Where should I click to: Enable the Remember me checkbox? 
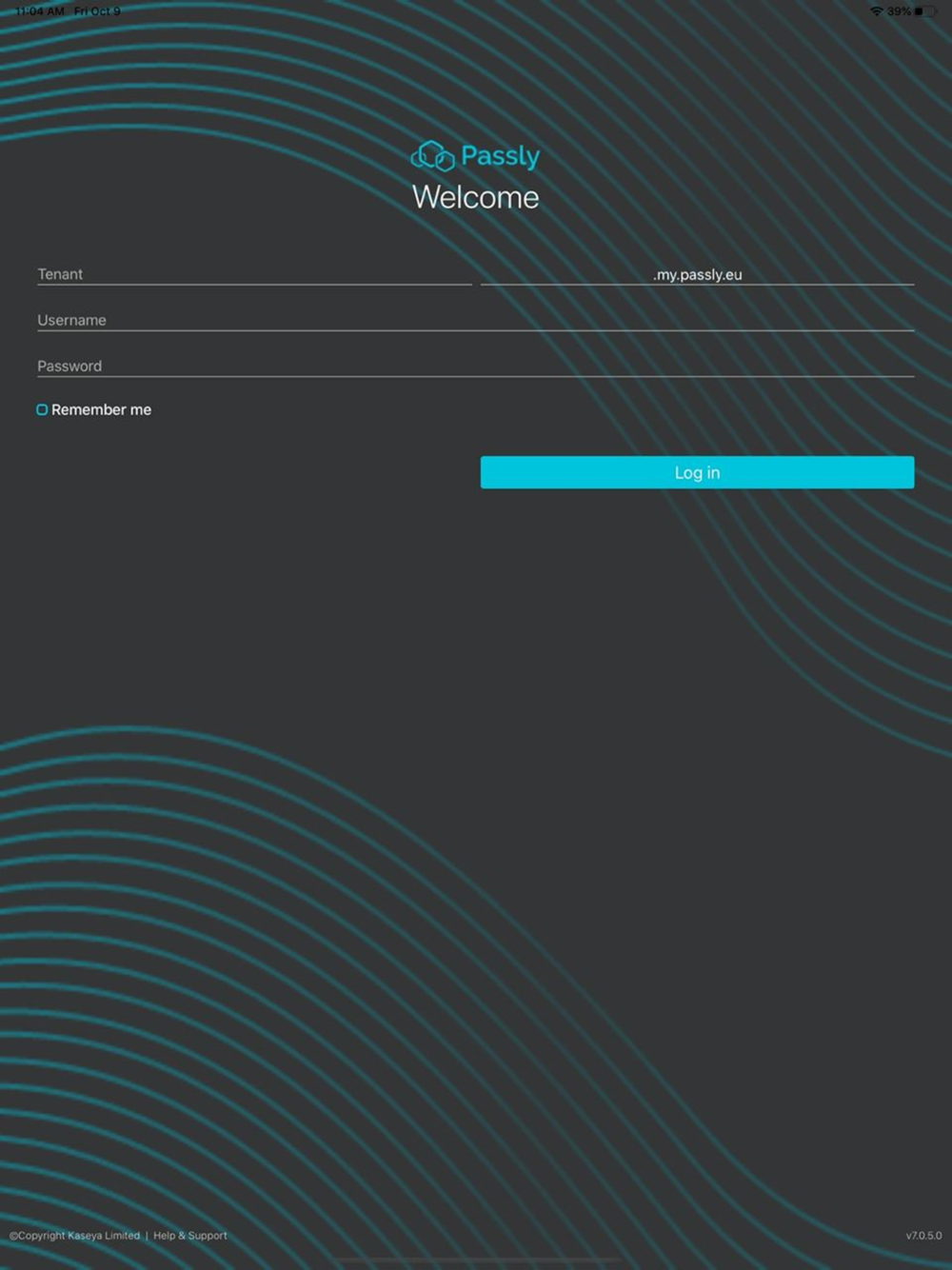42,410
